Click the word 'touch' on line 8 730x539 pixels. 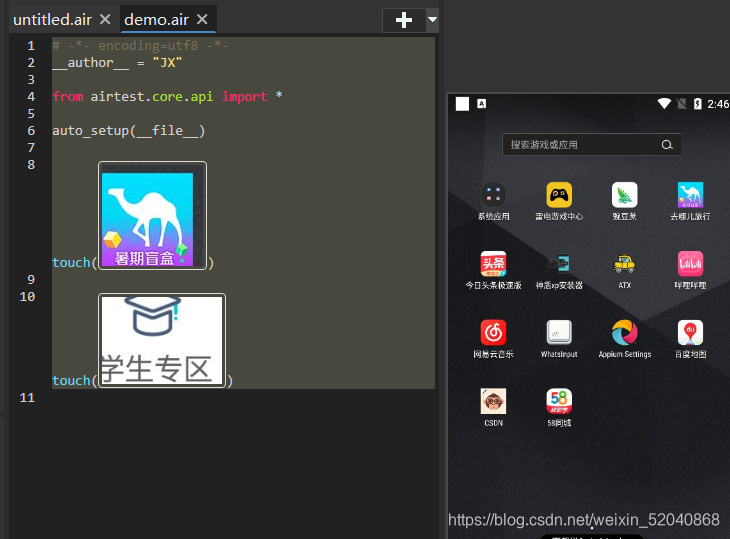click(x=71, y=263)
